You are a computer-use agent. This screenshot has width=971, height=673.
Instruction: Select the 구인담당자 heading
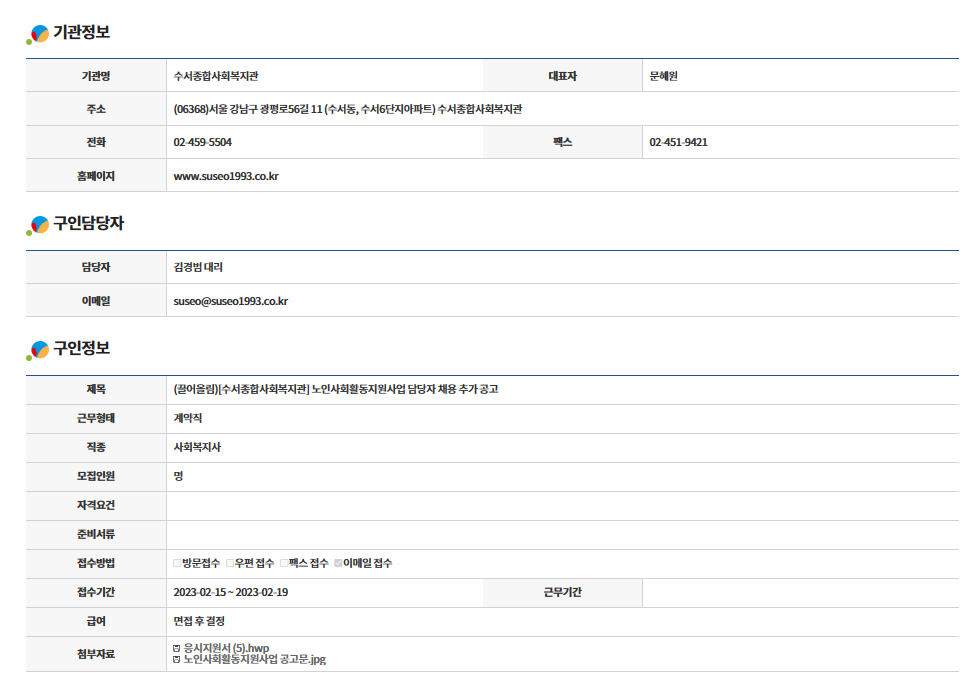click(x=89, y=224)
